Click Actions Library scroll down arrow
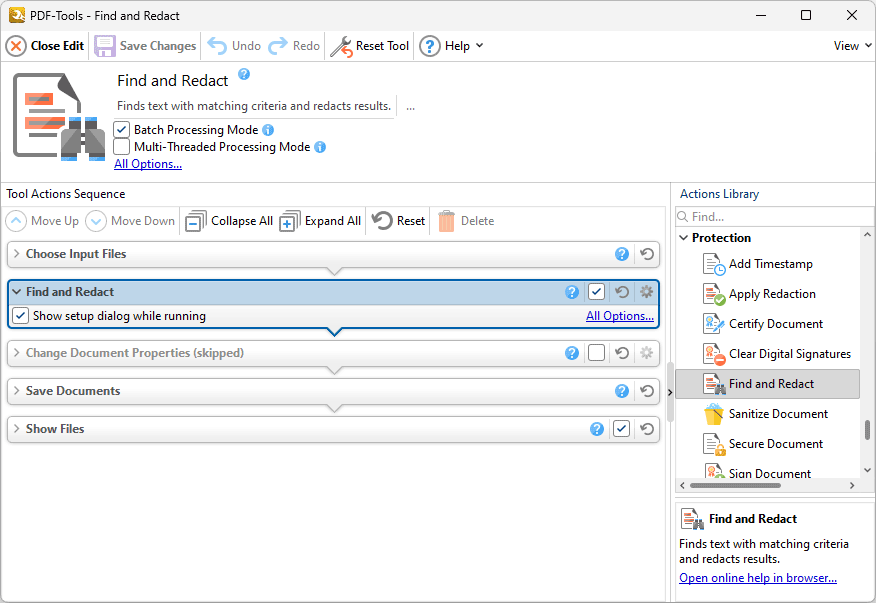 [867, 471]
